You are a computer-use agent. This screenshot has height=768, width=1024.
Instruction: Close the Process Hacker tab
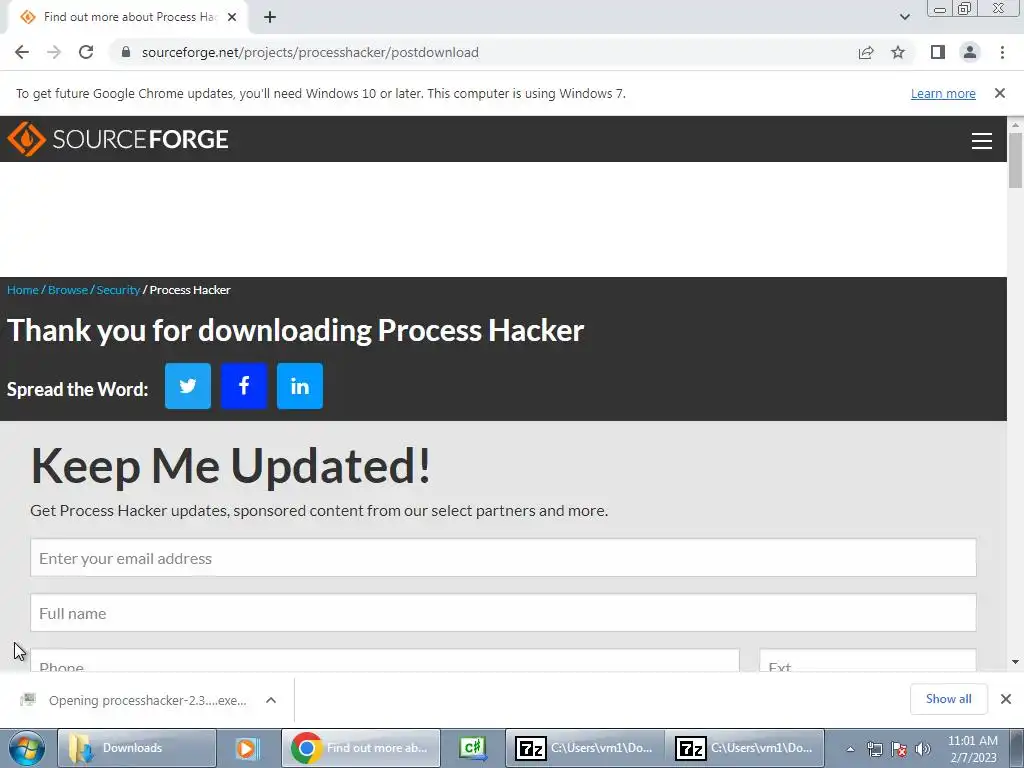232,17
